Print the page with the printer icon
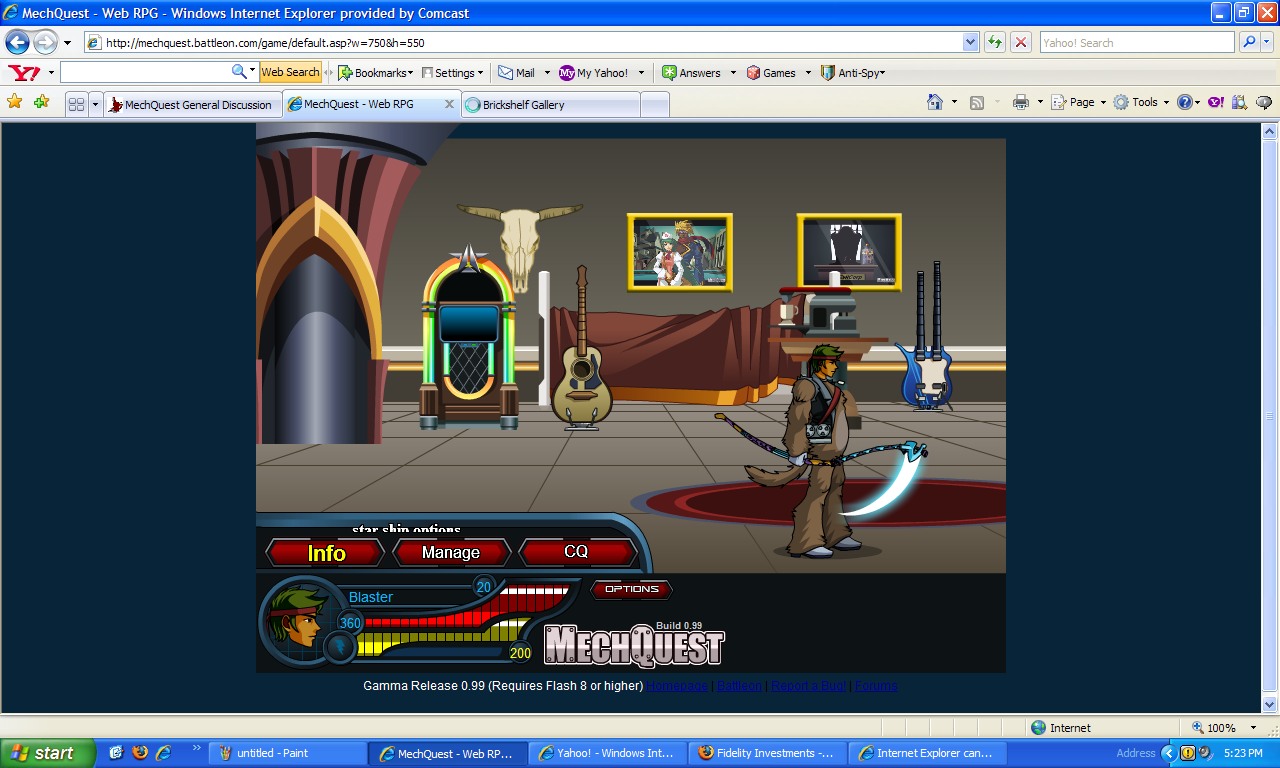 (x=1021, y=102)
